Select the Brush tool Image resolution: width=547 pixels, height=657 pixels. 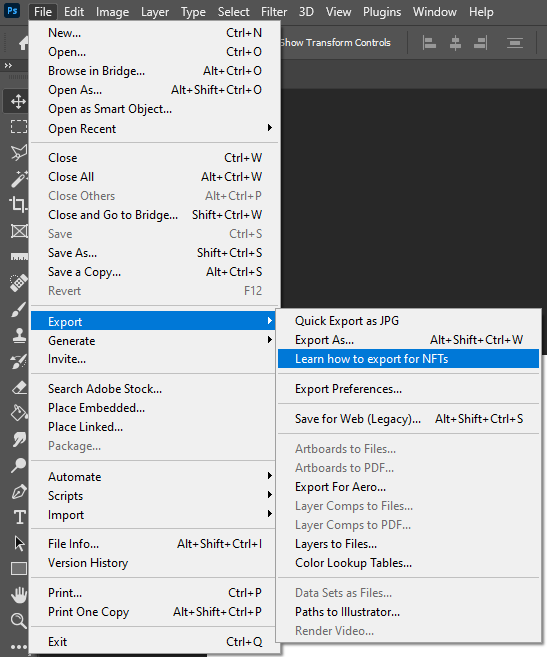pos(18,310)
